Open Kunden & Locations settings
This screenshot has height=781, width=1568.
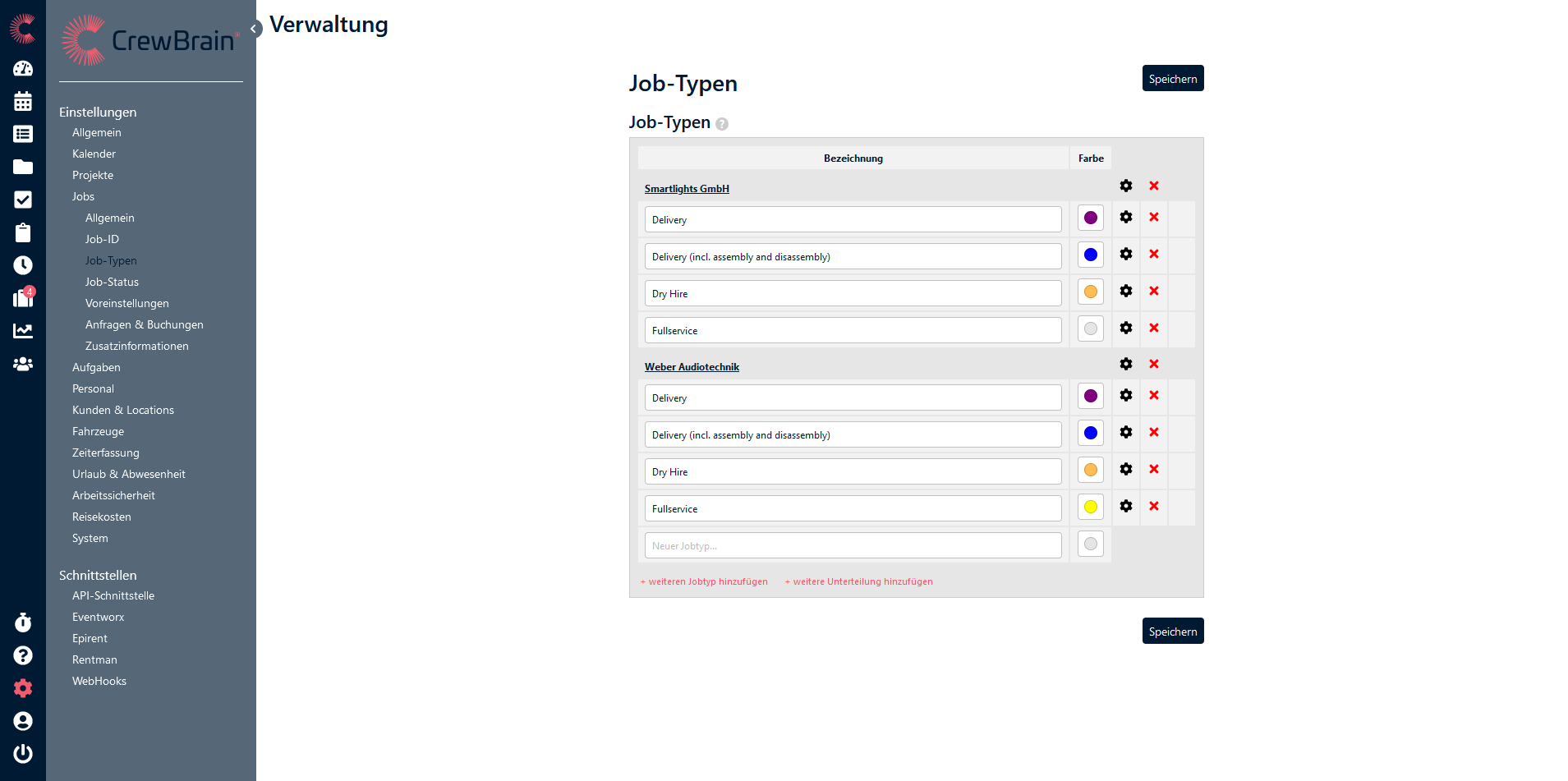123,410
